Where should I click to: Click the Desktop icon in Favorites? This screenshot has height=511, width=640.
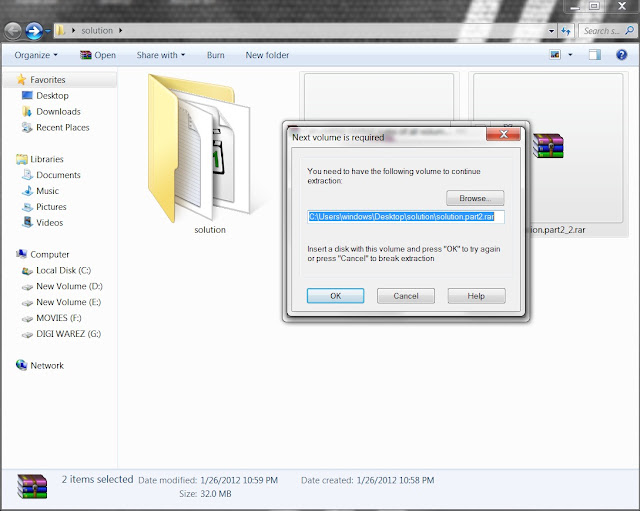27,96
